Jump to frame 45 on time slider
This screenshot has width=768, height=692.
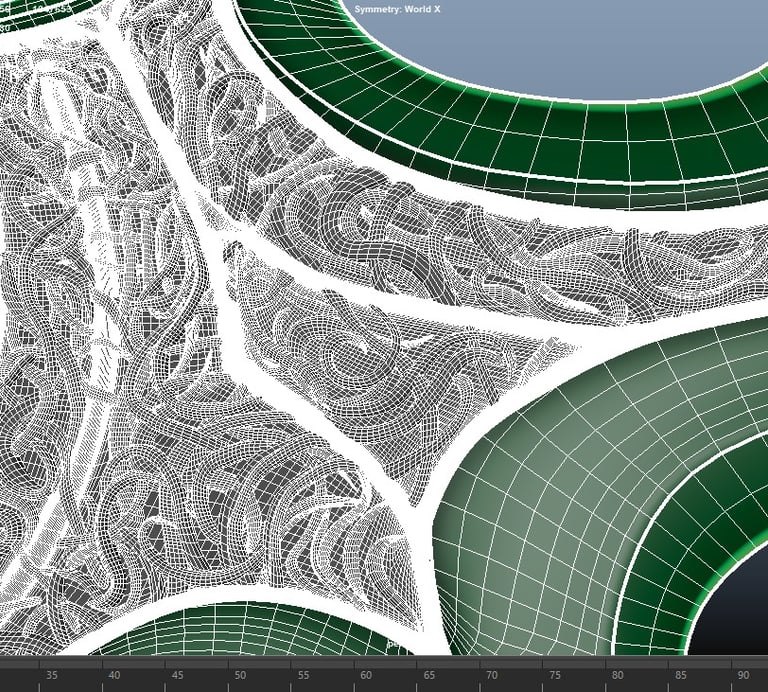[177, 675]
